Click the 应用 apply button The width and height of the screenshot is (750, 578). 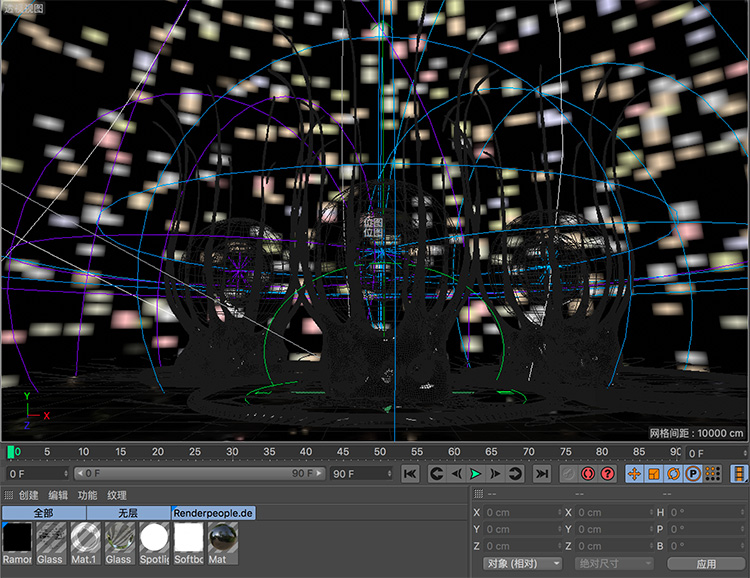[706, 564]
